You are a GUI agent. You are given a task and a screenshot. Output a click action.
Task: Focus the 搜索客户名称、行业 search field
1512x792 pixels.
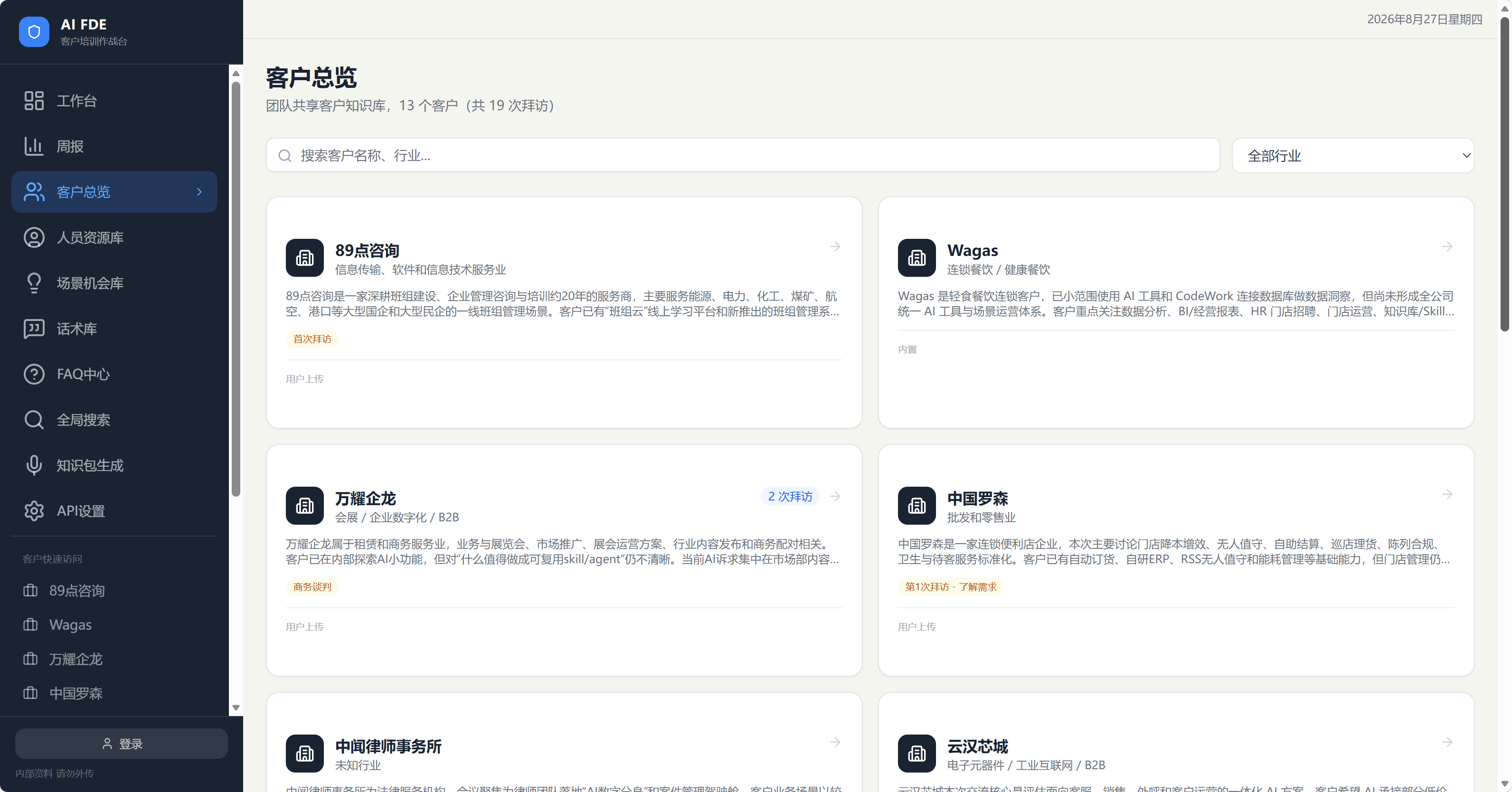pyautogui.click(x=743, y=156)
